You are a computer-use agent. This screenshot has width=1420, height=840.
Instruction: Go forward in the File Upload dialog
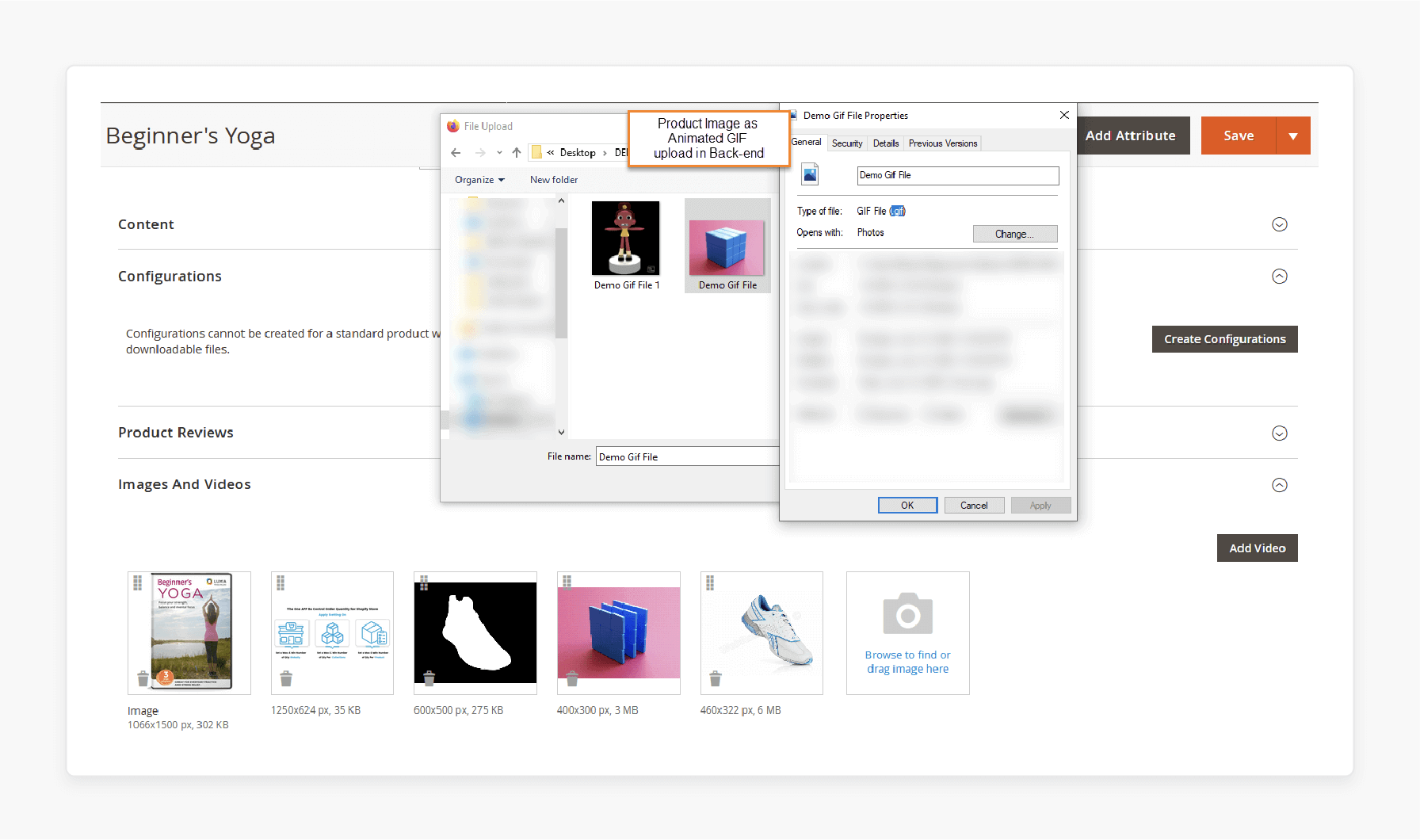tap(480, 152)
